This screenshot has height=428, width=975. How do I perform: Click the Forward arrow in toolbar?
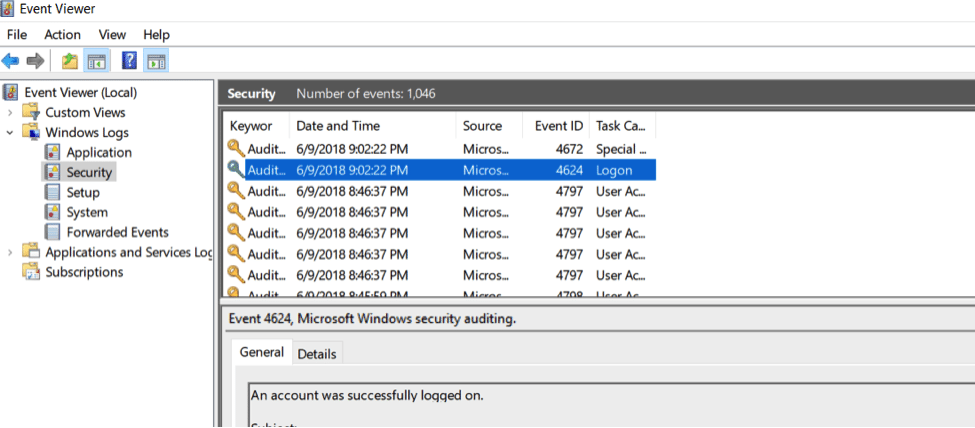35,61
